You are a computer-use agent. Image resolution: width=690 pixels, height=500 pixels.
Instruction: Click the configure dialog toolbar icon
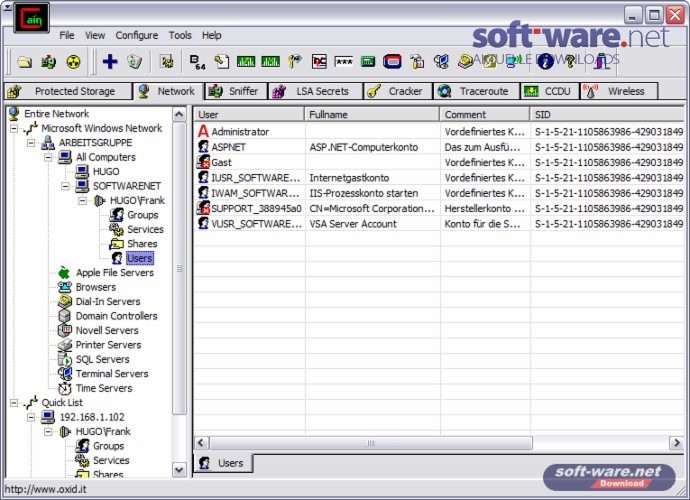click(x=167, y=62)
